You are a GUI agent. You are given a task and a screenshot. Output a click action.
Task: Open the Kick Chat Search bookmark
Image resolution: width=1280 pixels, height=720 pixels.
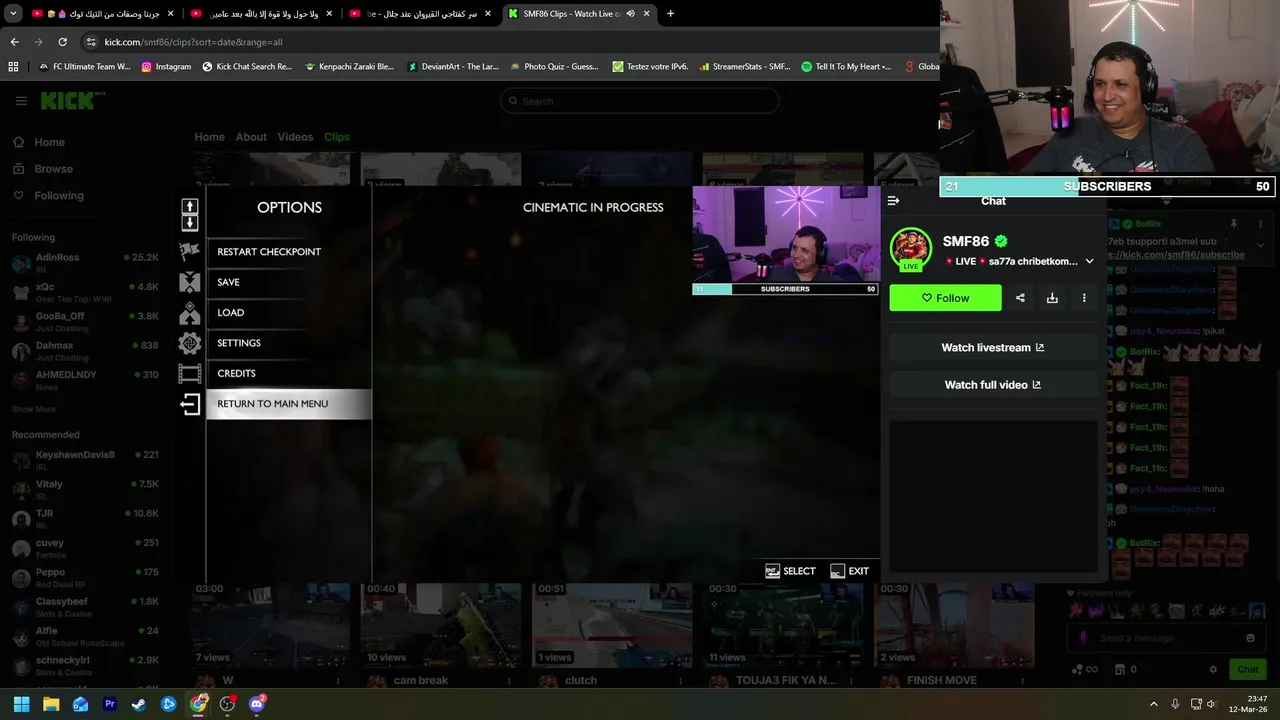(x=247, y=67)
